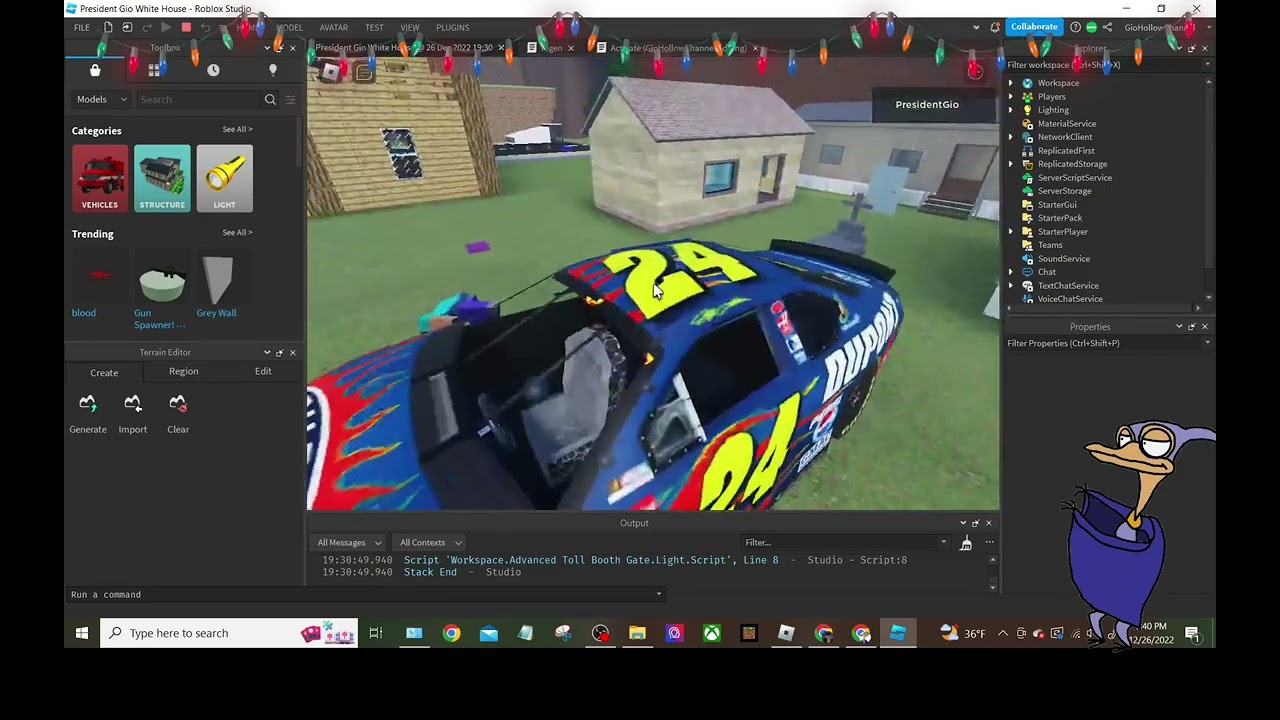1280x720 pixels.
Task: Click the Collaborate button
Action: click(1034, 27)
